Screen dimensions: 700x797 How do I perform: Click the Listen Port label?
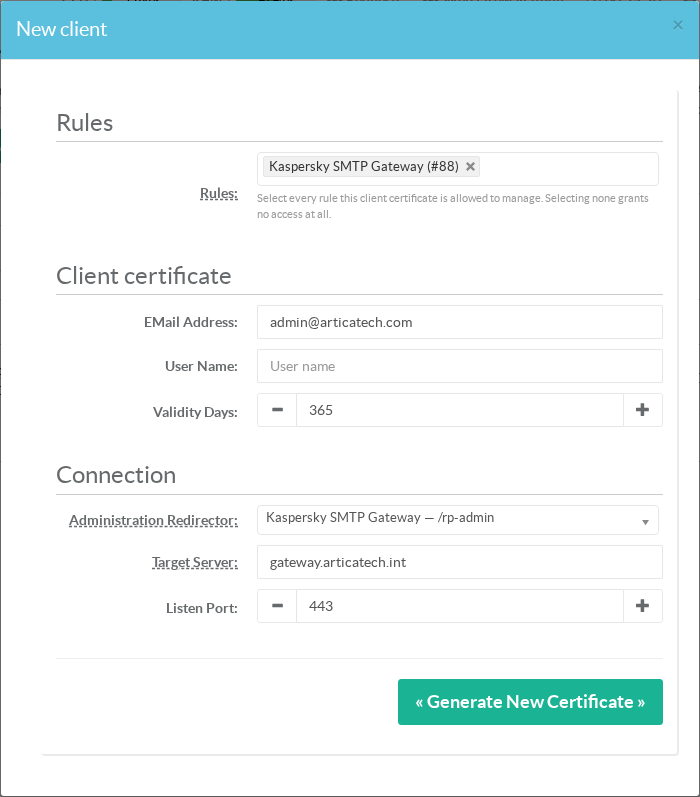[x=202, y=608]
